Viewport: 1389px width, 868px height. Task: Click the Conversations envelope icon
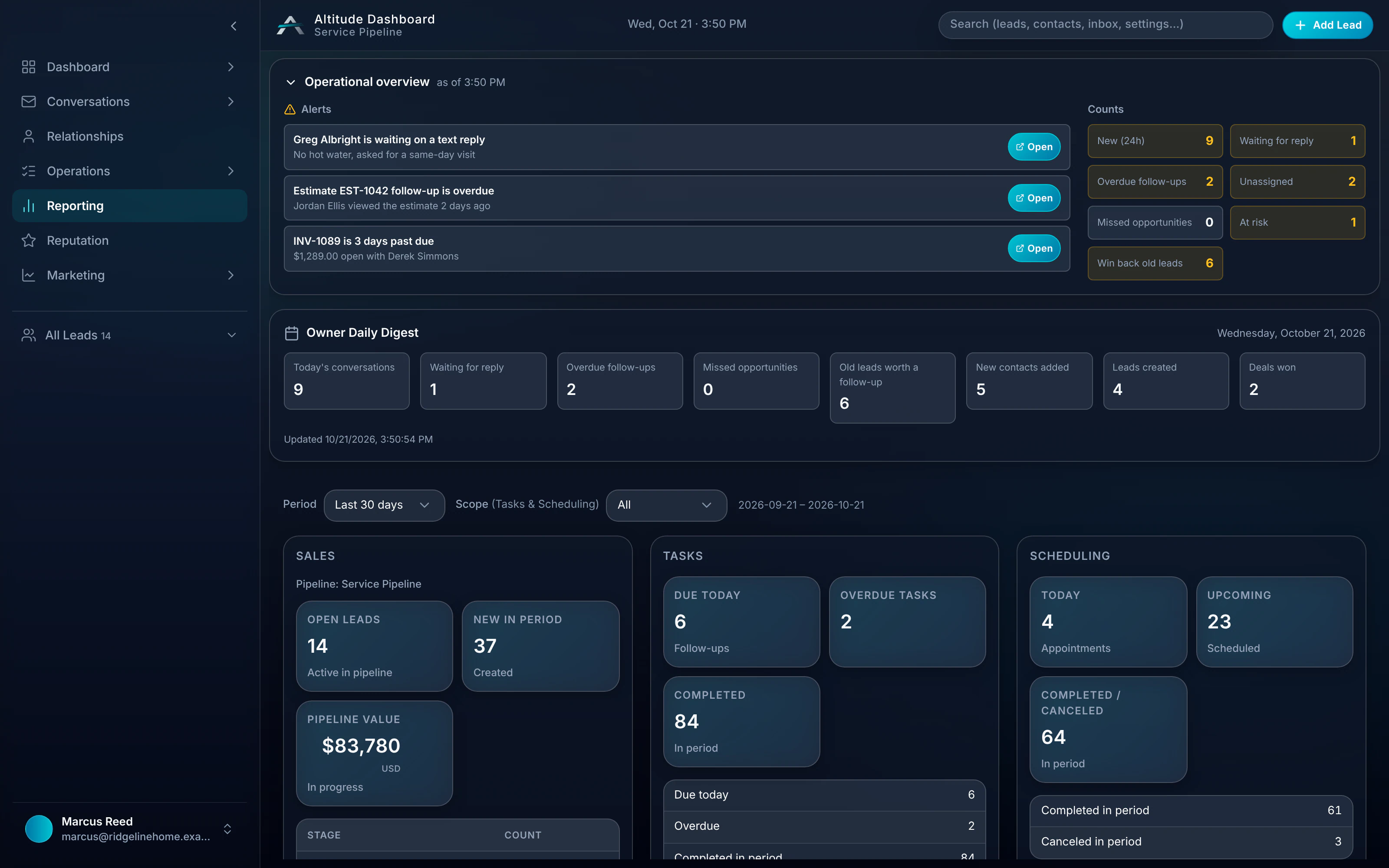pos(29,102)
